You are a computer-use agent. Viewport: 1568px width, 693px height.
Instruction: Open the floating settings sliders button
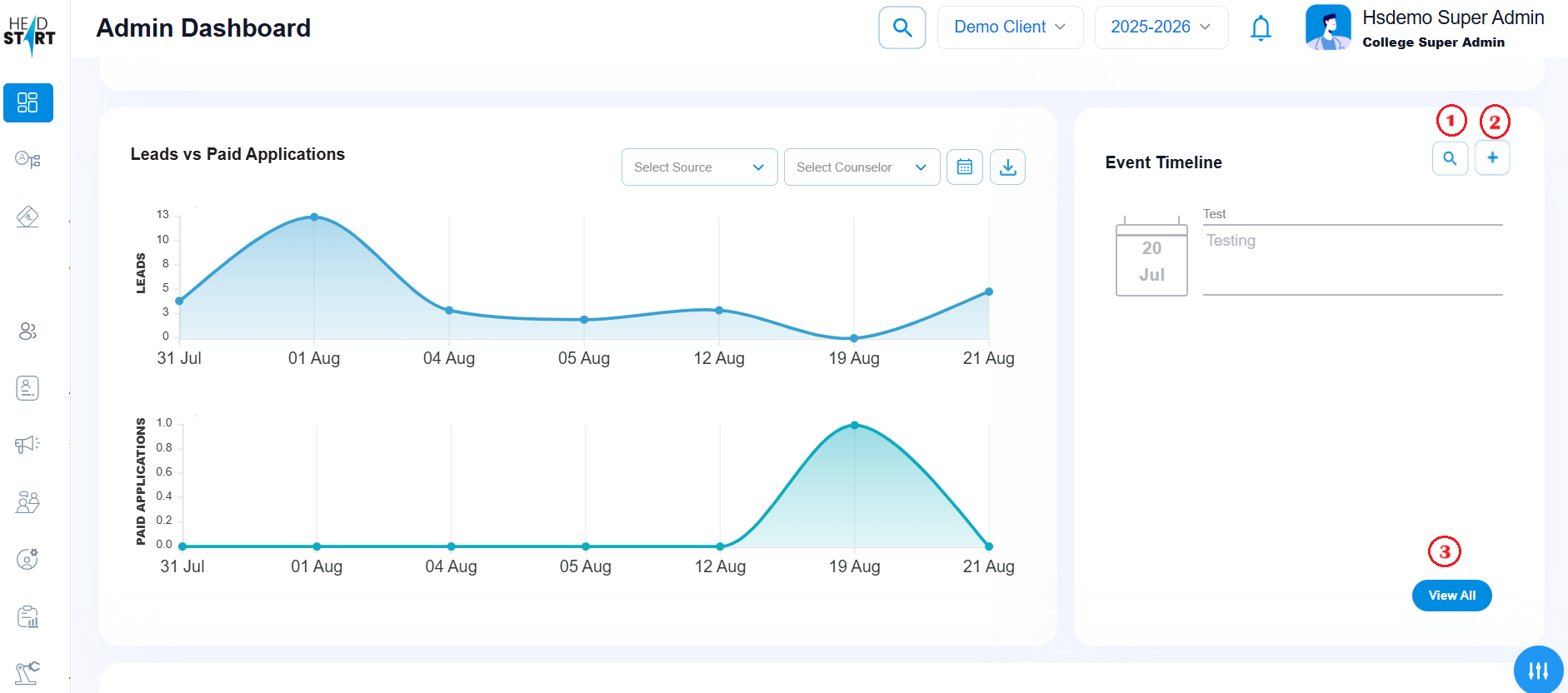(1538, 670)
